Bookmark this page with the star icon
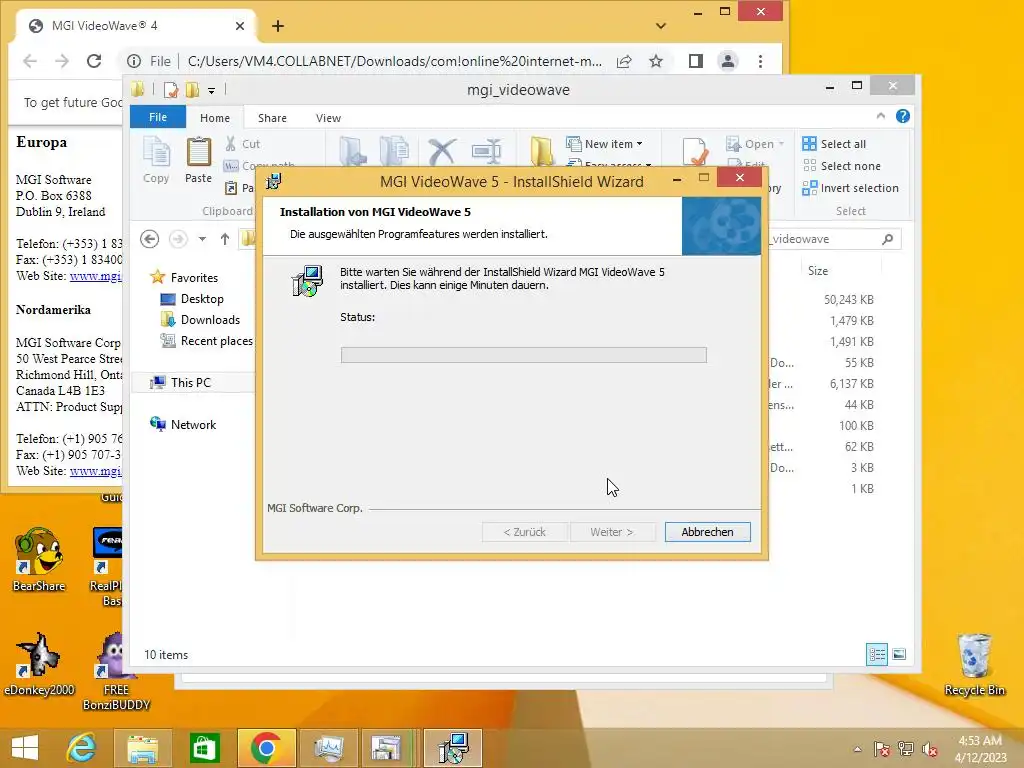The image size is (1024, 768). (x=656, y=61)
